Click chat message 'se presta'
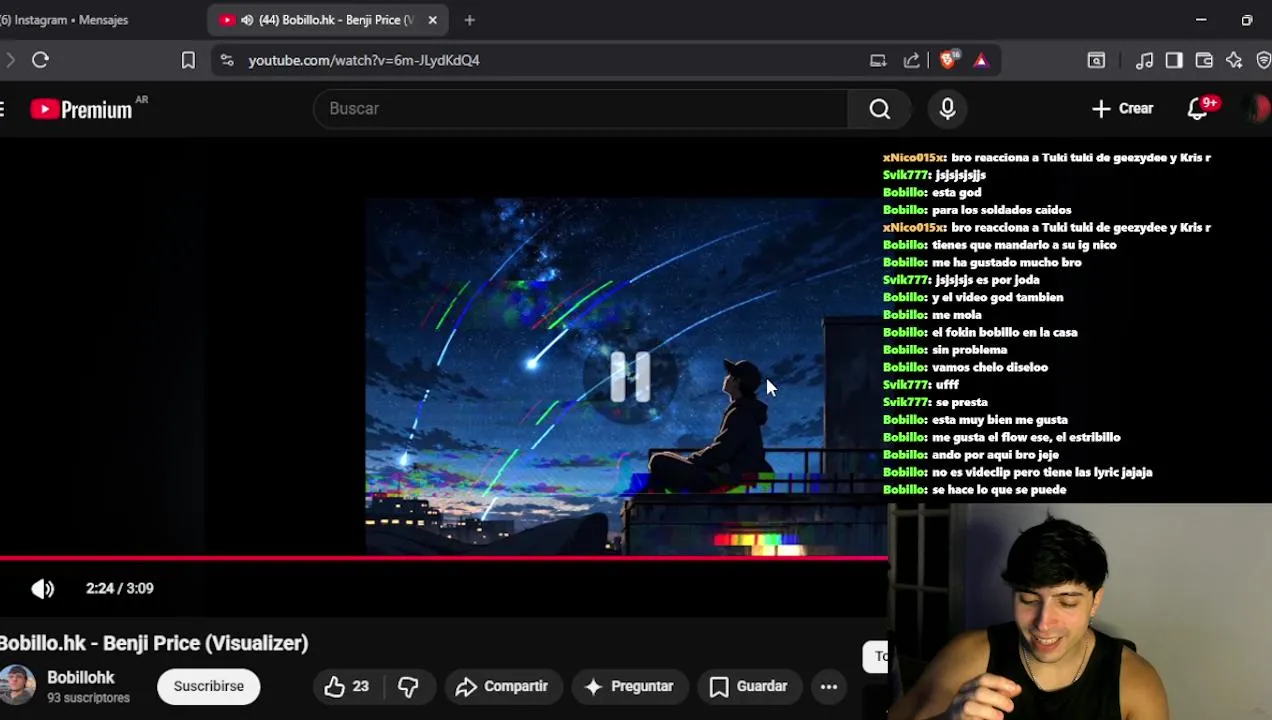Viewport: 1272px width, 720px height. [962, 402]
